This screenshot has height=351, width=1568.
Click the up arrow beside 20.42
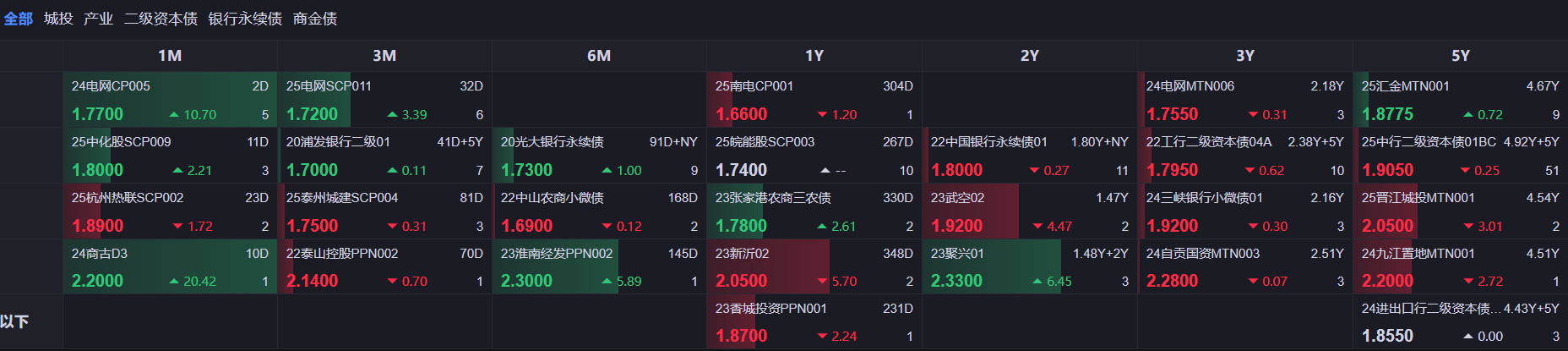tap(174, 282)
